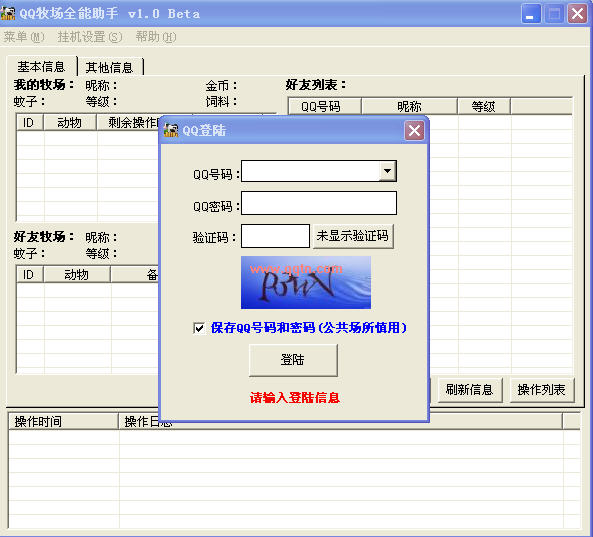Click the captcha verification image

(x=306, y=282)
